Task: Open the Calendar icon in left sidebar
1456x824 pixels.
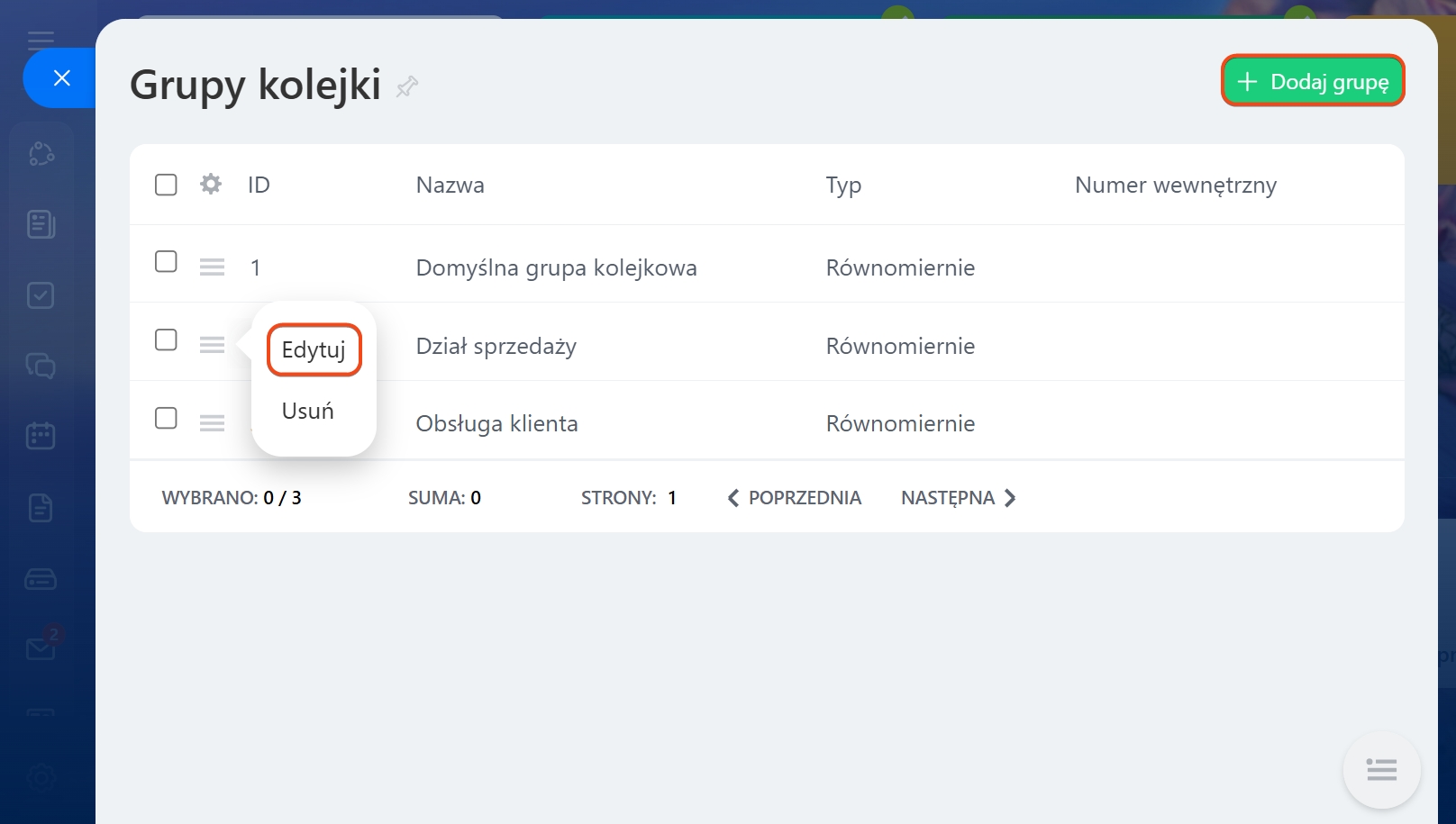Action: (41, 436)
